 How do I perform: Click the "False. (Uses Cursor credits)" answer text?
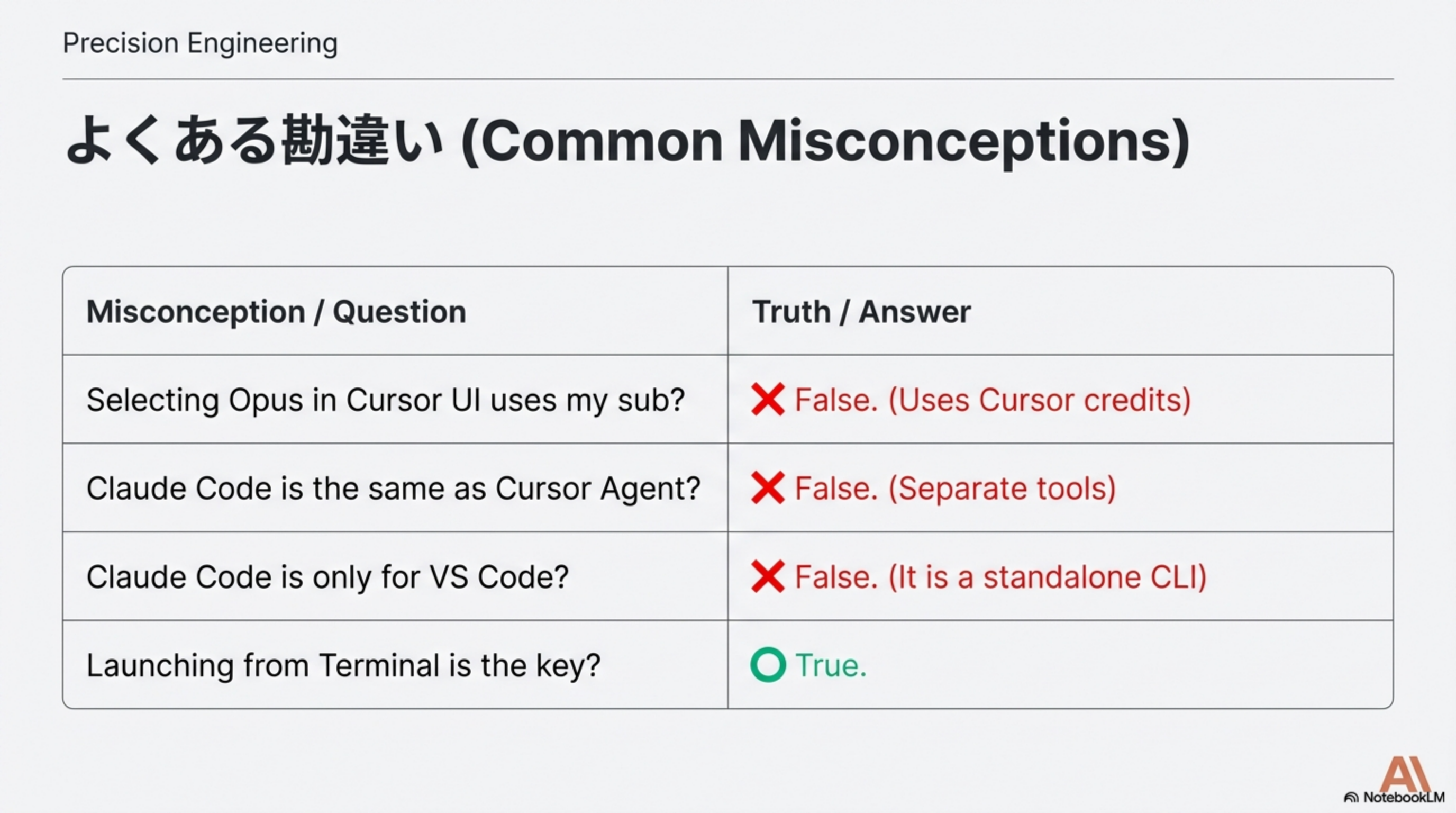click(x=993, y=400)
